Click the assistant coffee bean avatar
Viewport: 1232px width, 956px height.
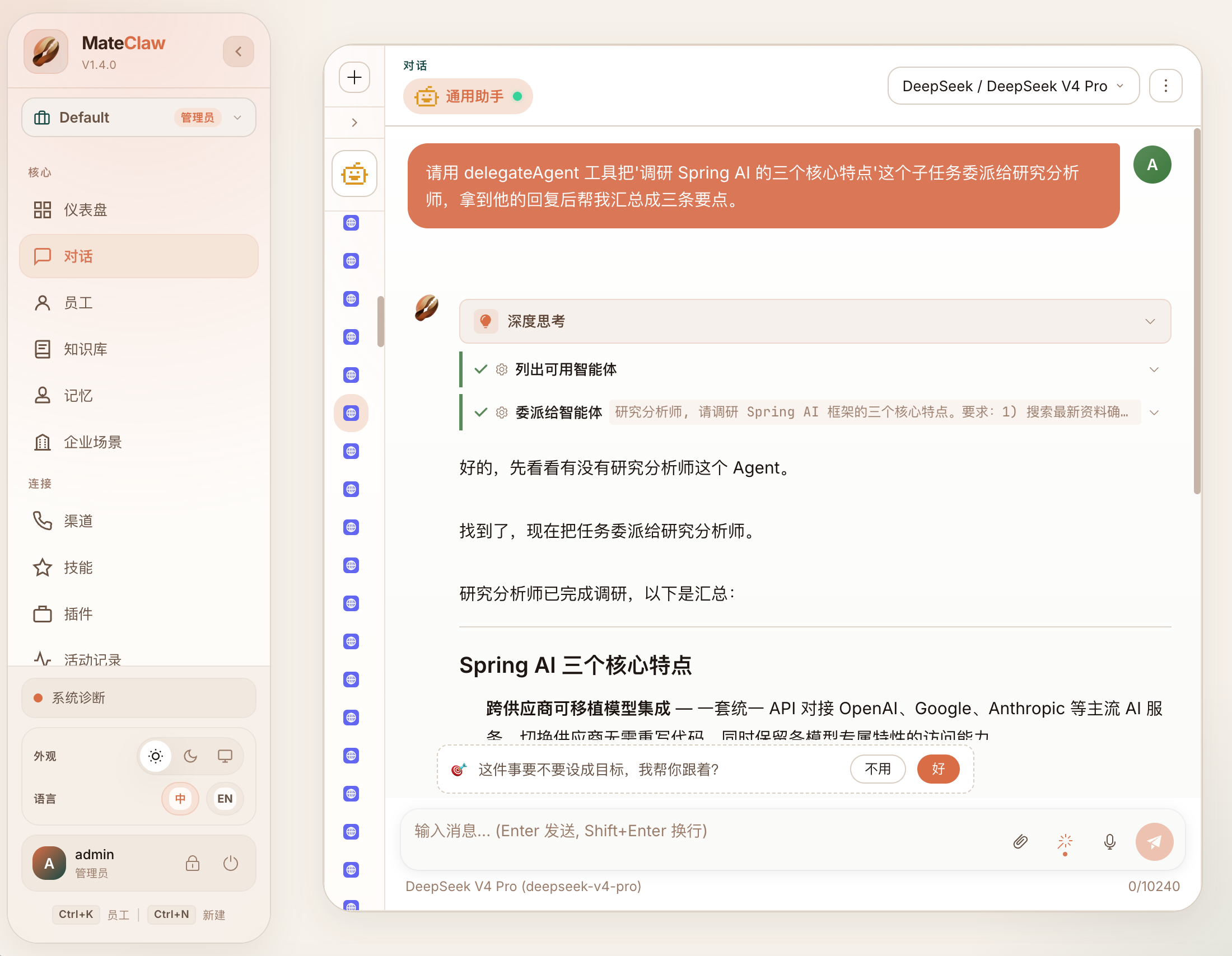(x=427, y=308)
